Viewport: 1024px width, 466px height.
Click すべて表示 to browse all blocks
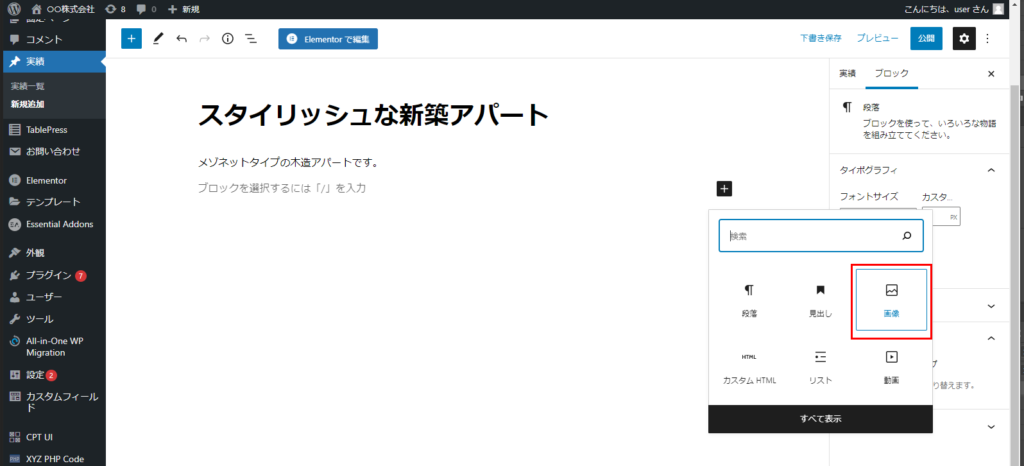[x=820, y=419]
